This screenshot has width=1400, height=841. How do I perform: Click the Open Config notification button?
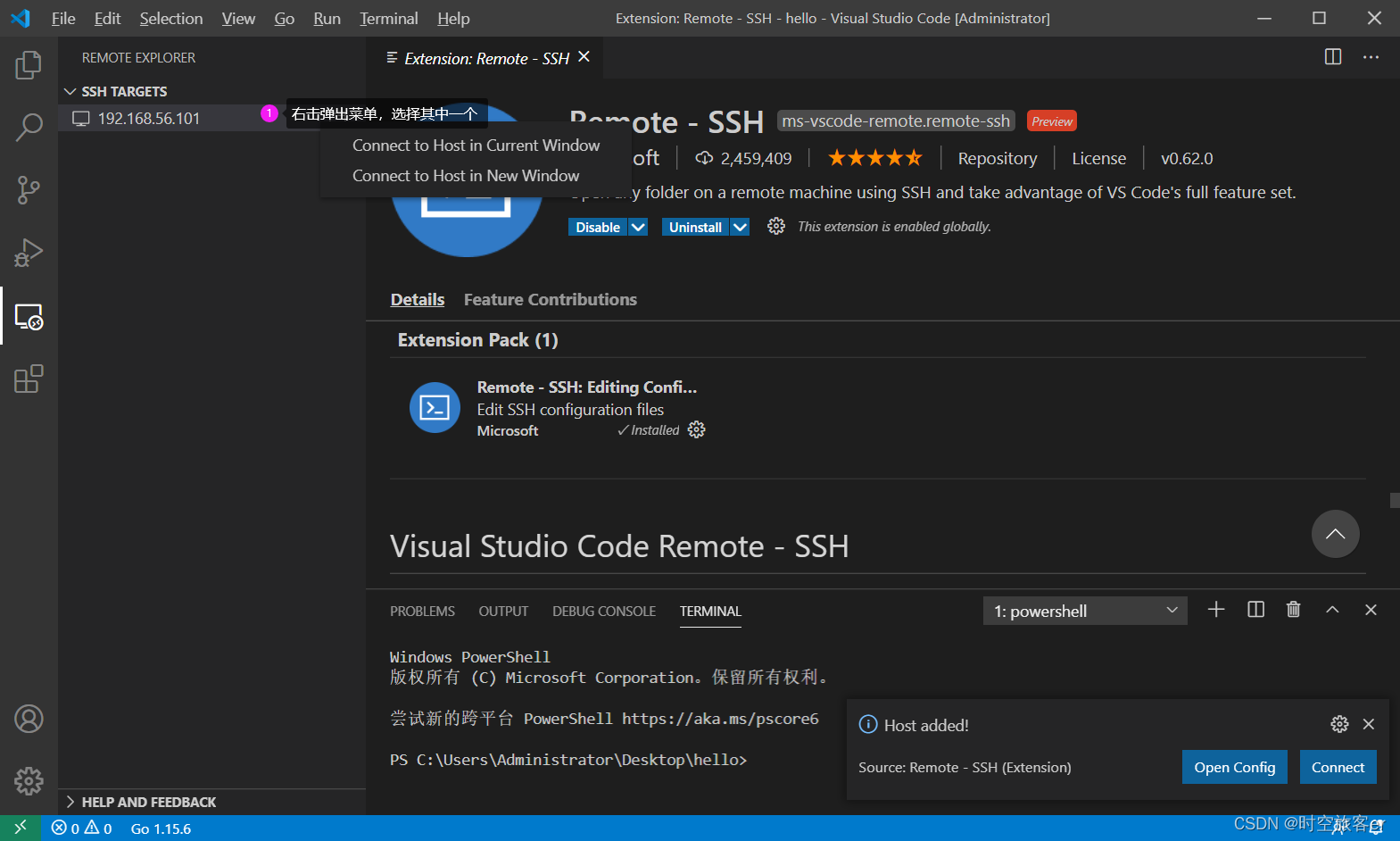click(1235, 767)
